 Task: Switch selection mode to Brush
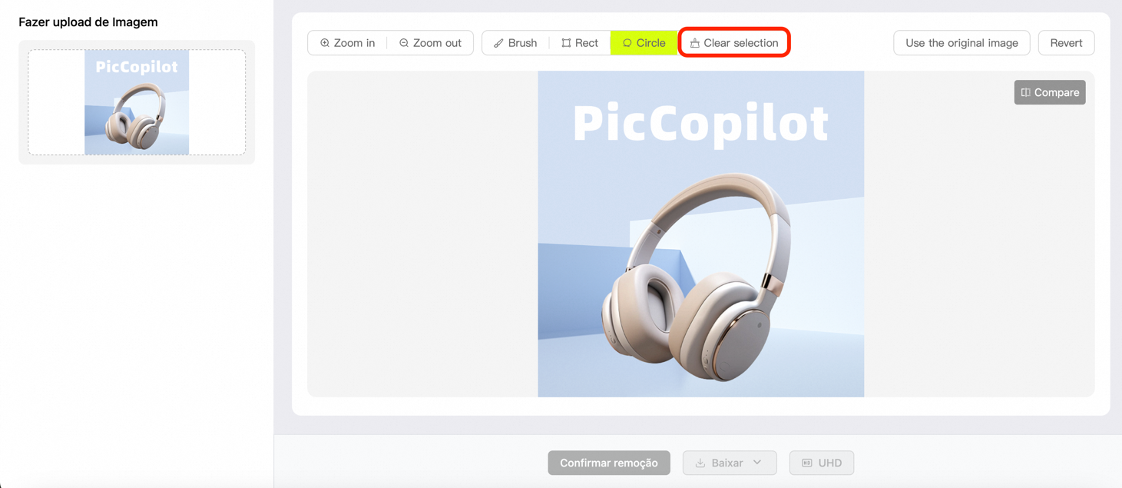pyautogui.click(x=515, y=43)
